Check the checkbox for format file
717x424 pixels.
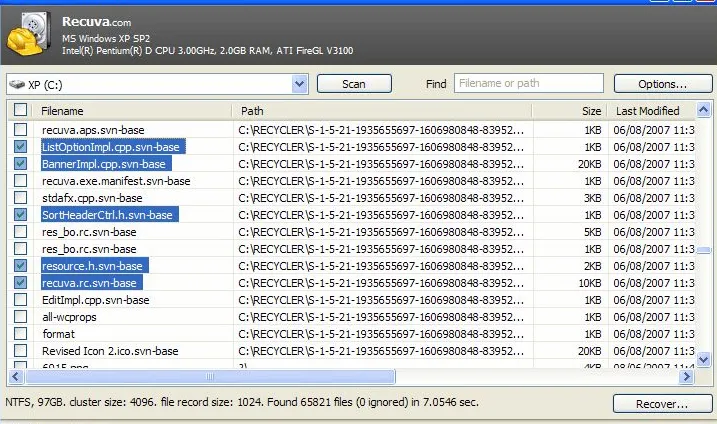(20, 333)
